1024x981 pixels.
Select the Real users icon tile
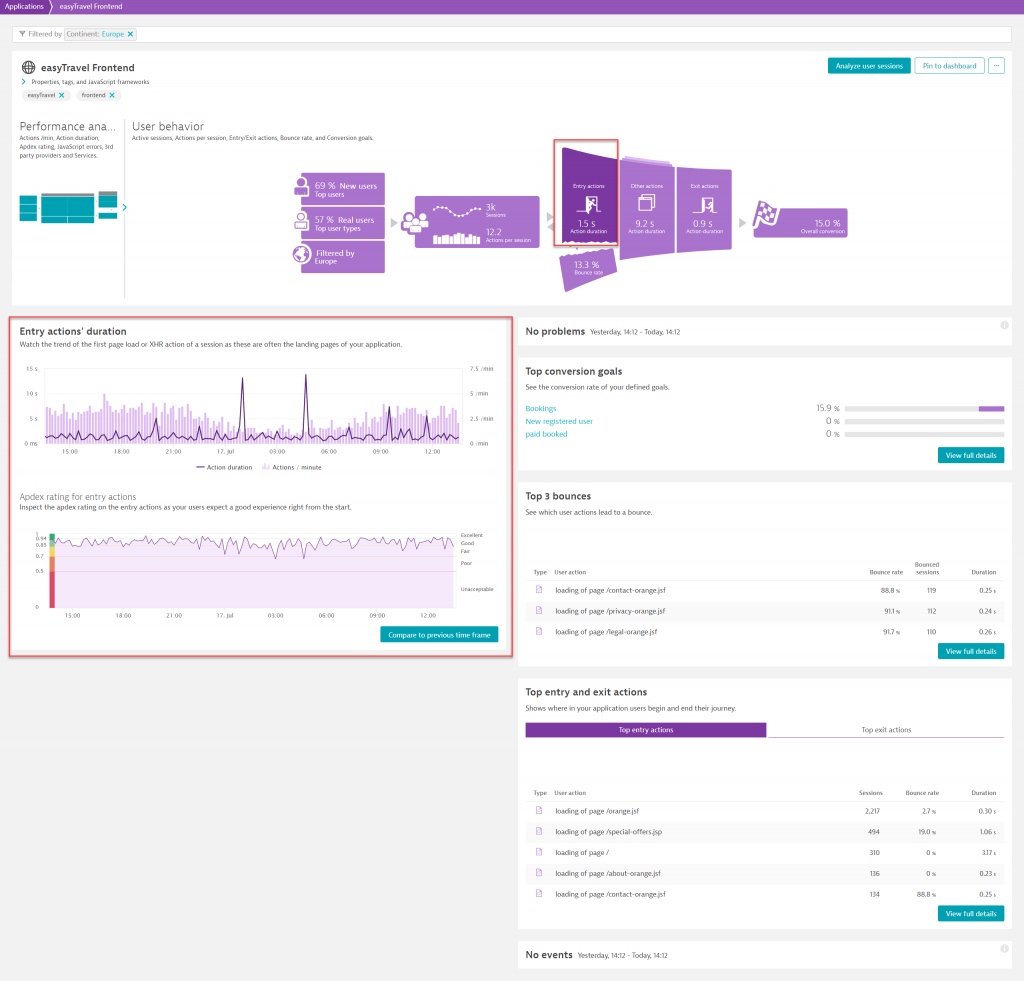click(x=301, y=222)
